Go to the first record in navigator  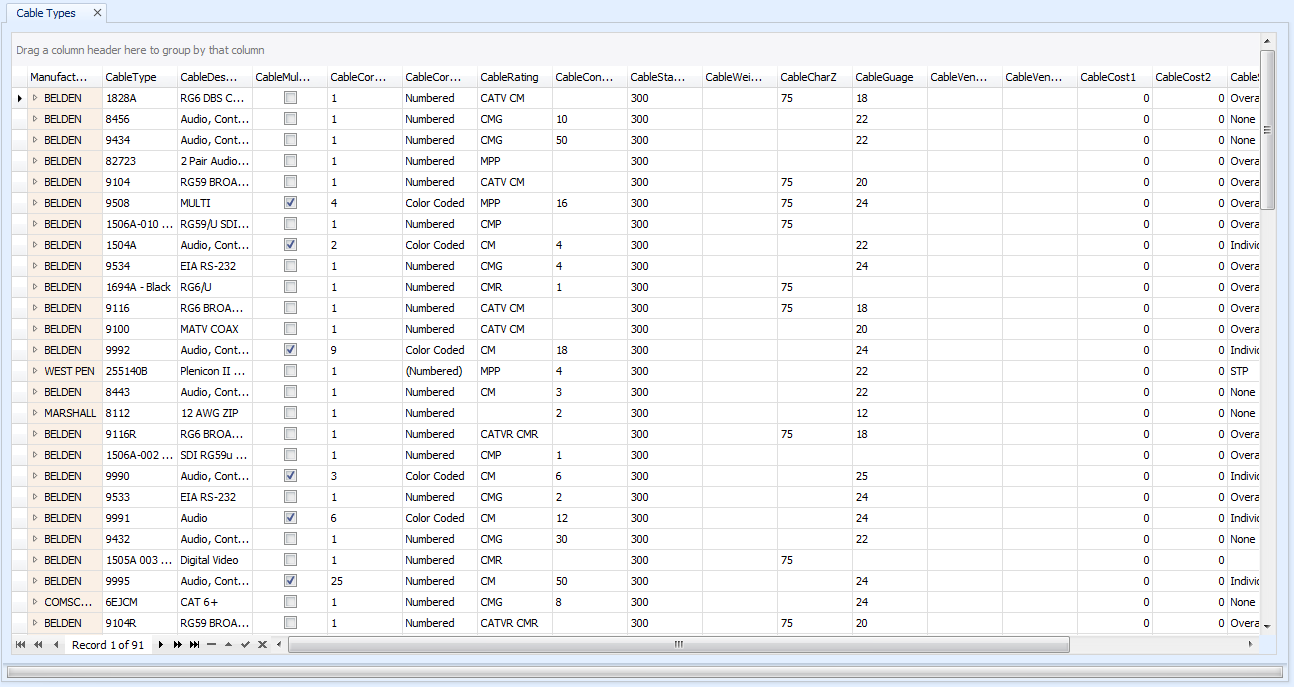pos(21,645)
